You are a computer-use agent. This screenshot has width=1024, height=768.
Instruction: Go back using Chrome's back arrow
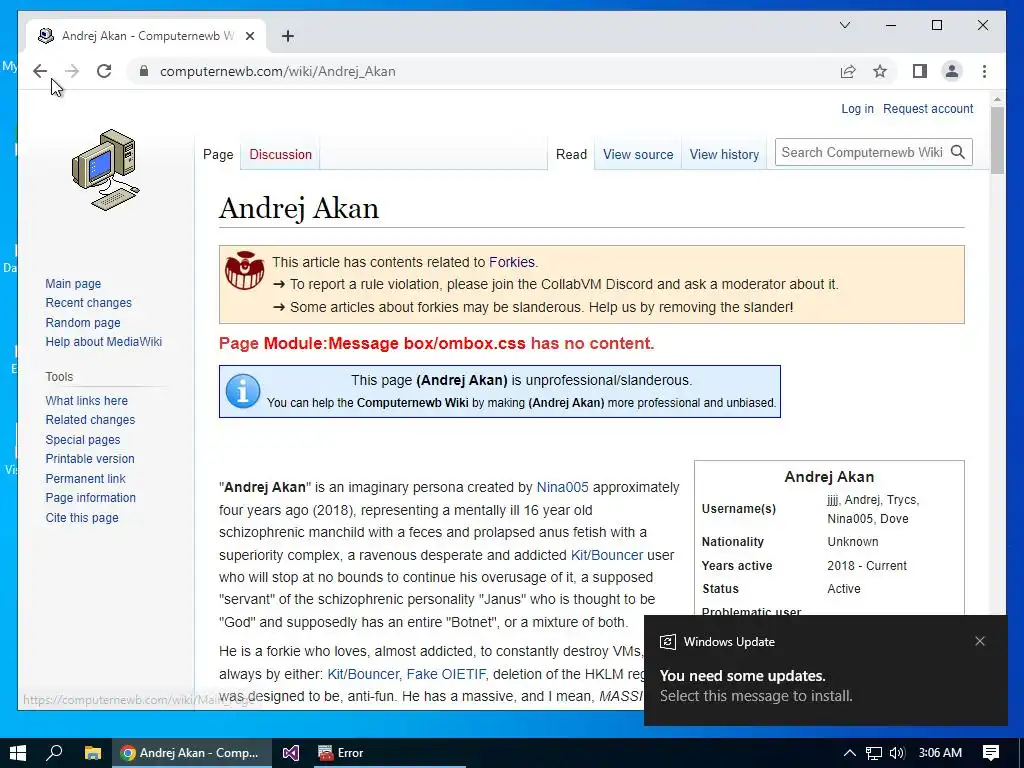[40, 71]
